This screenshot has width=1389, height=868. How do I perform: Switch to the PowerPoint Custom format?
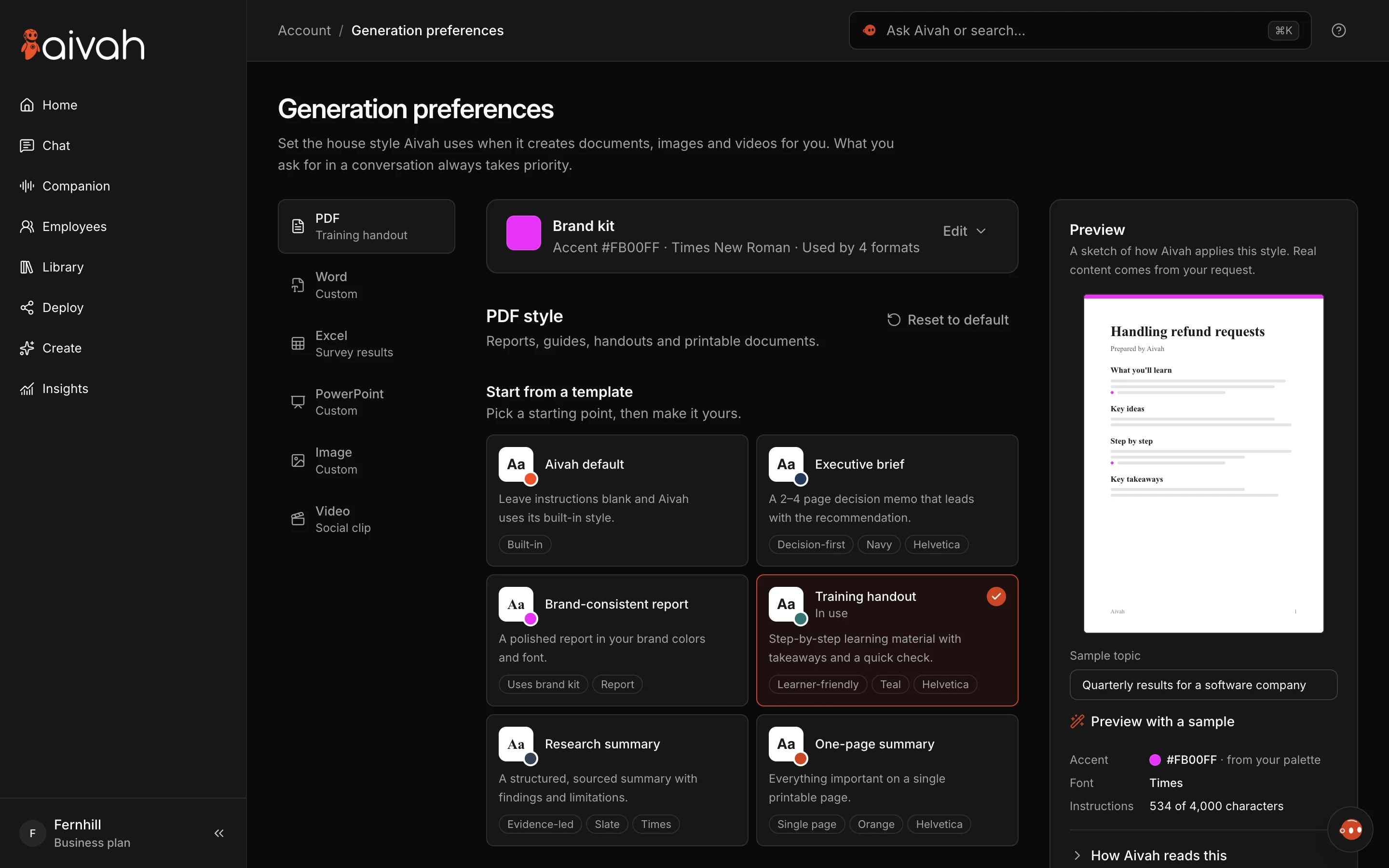pos(366,402)
